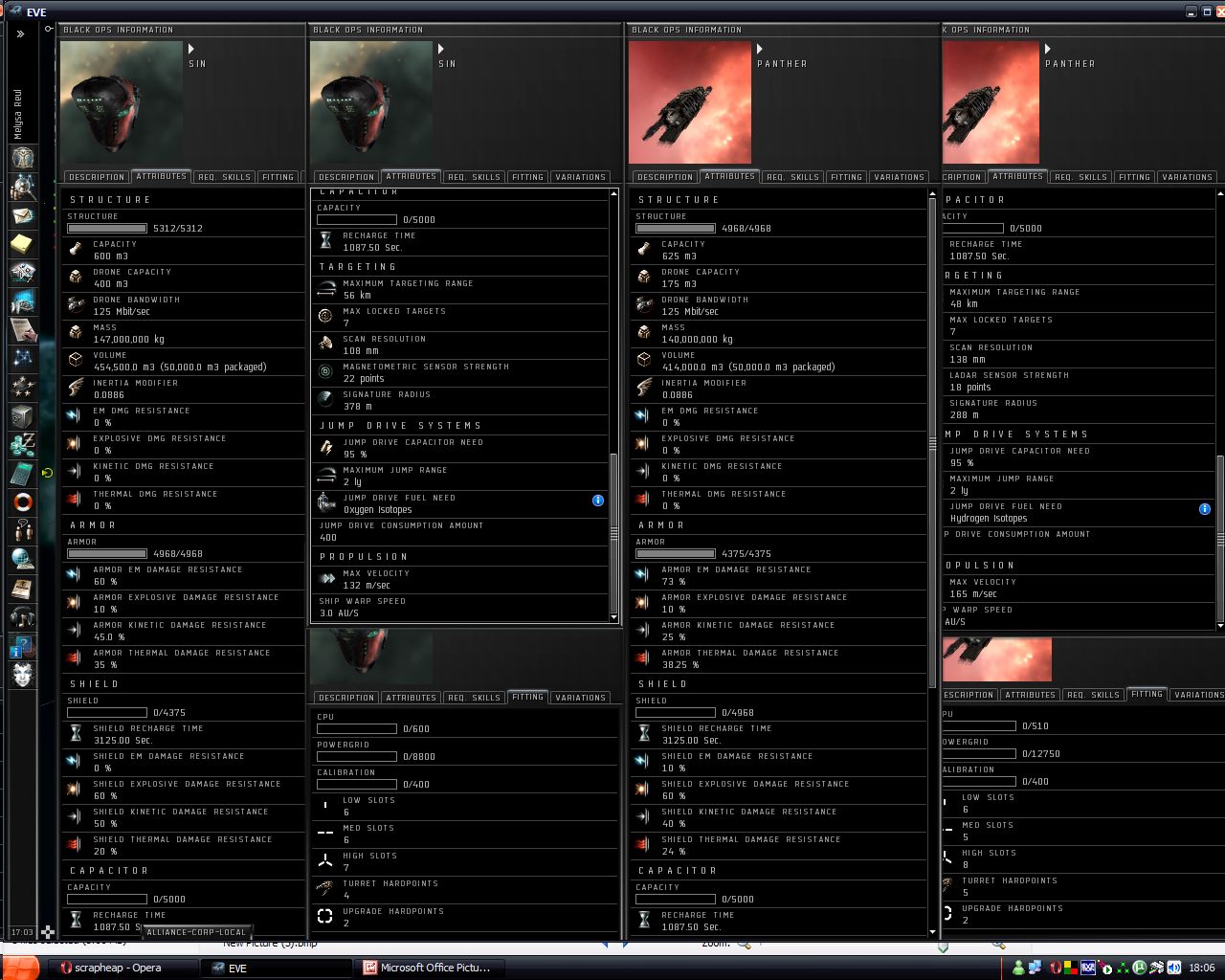Open Fitting tab in second Sin window
The image size is (1225, 980).
click(527, 177)
